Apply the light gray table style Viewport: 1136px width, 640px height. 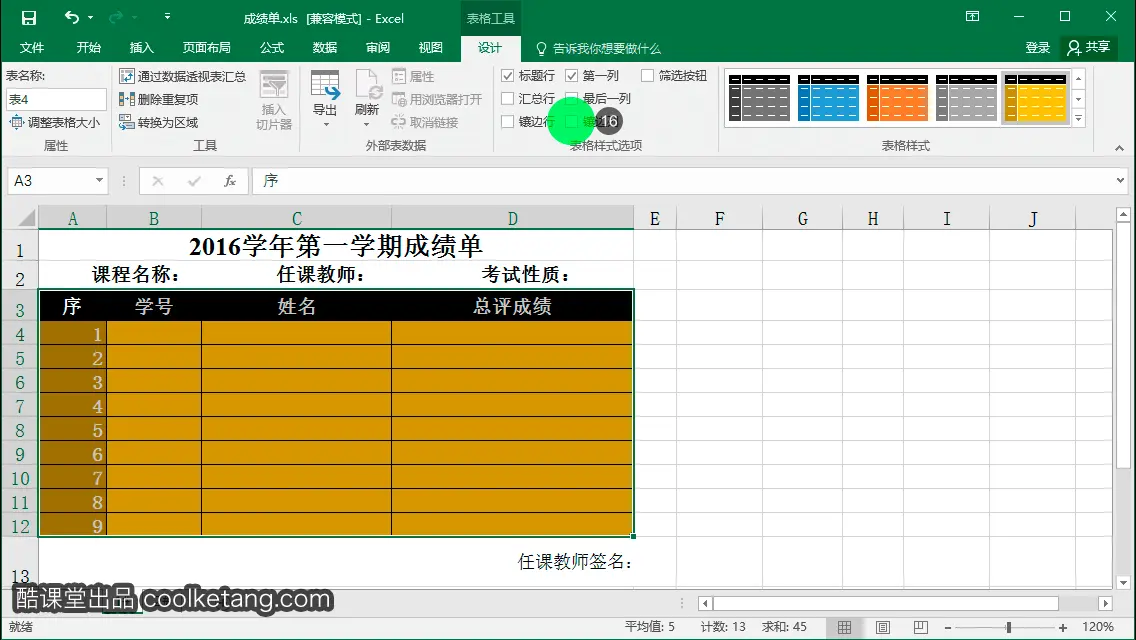point(966,97)
